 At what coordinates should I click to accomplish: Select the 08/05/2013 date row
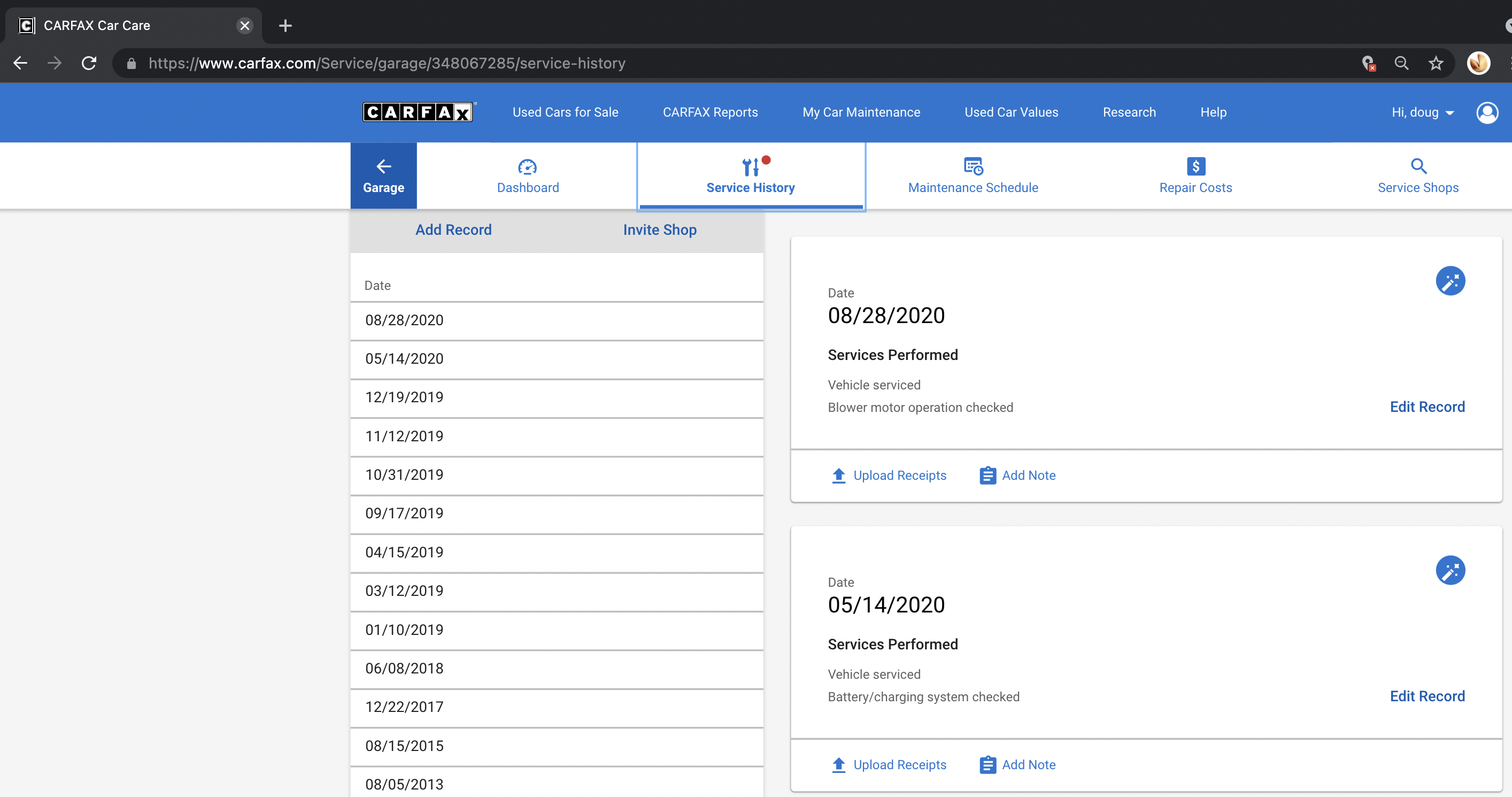tap(557, 783)
